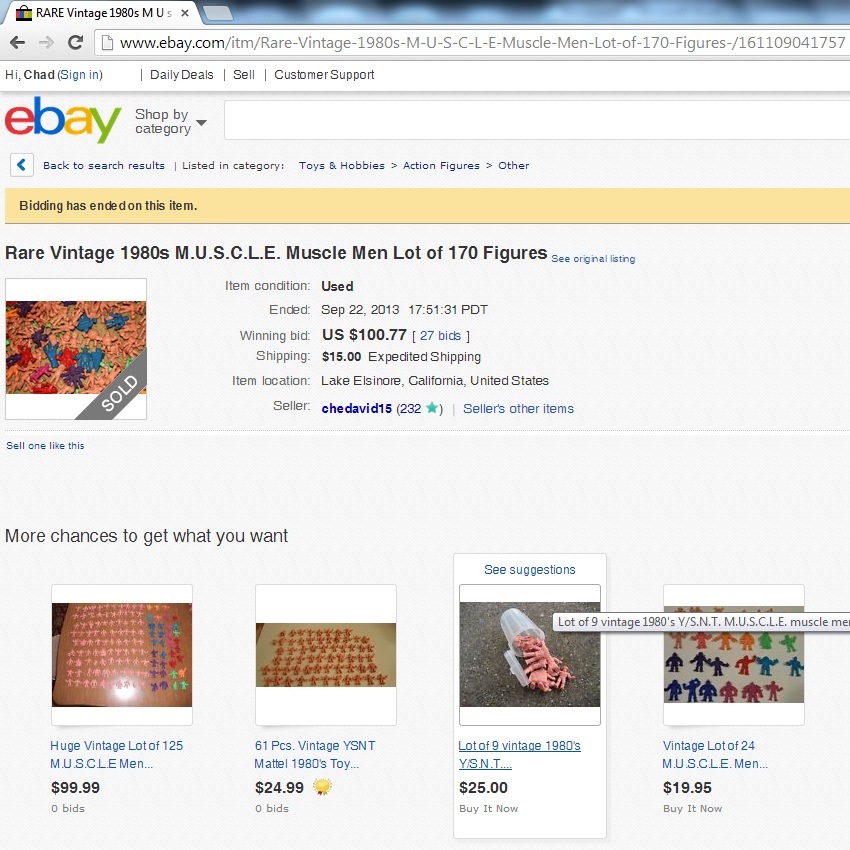Click the seller's teal feedback star icon

432,408
